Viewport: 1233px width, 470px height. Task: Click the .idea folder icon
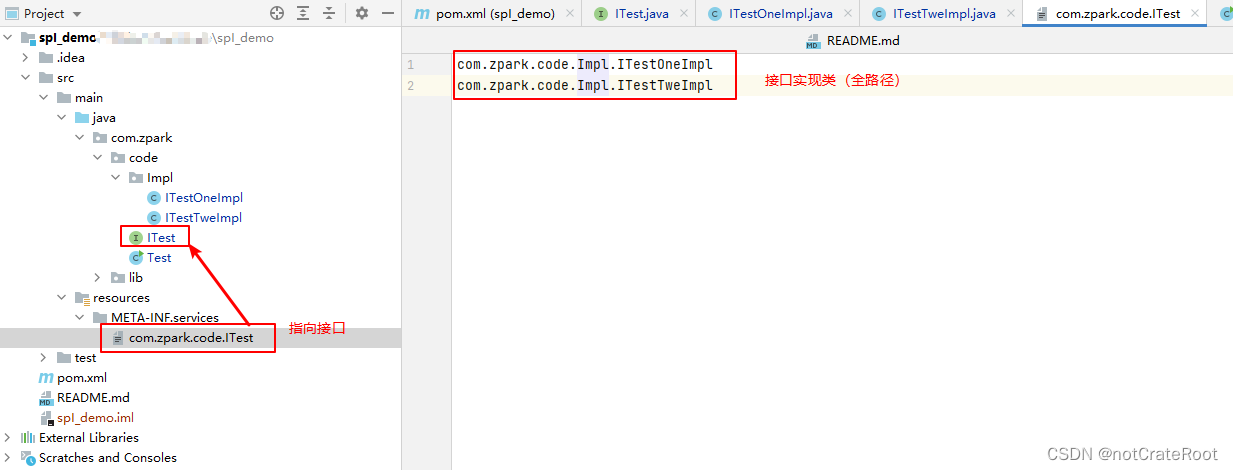click(45, 57)
